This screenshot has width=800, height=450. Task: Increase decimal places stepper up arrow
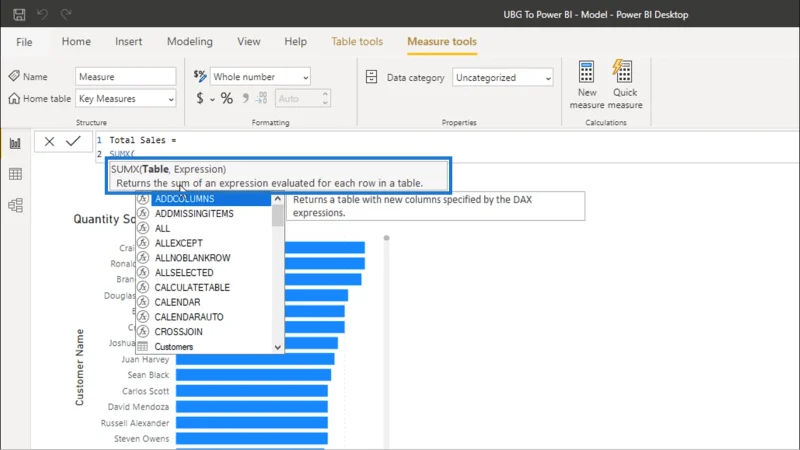coord(325,94)
